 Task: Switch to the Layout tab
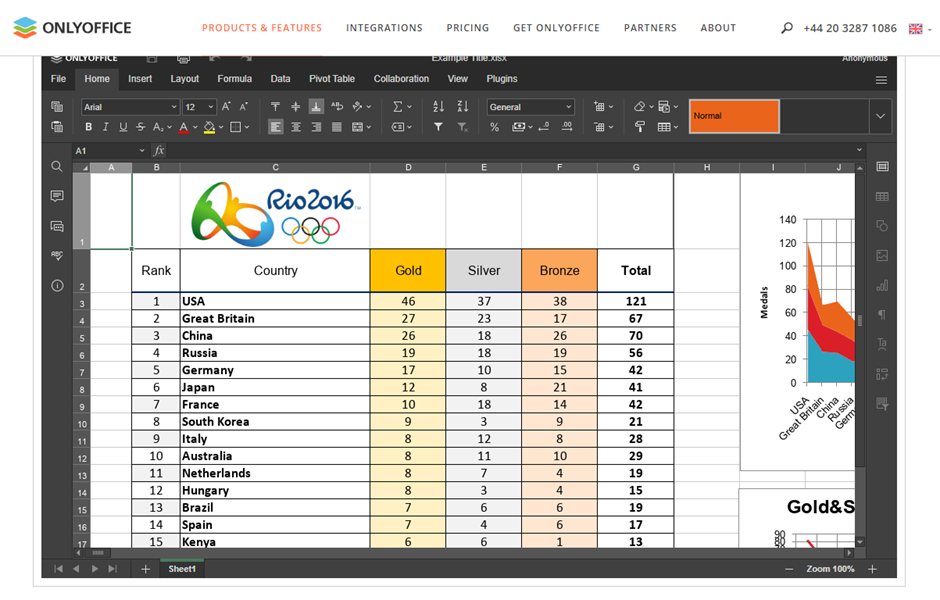click(184, 79)
